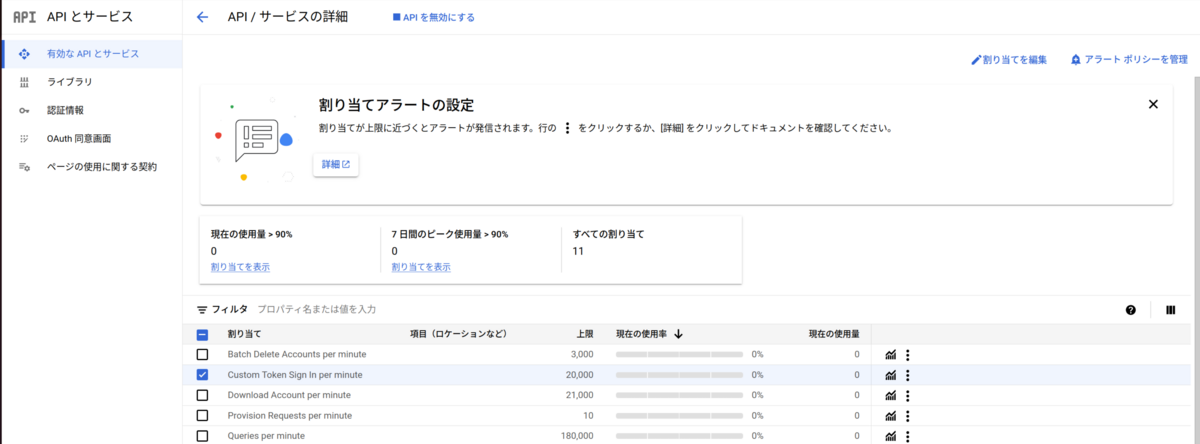Open more options for Queries per minute
The width and height of the screenshot is (1200, 444).
(908, 436)
